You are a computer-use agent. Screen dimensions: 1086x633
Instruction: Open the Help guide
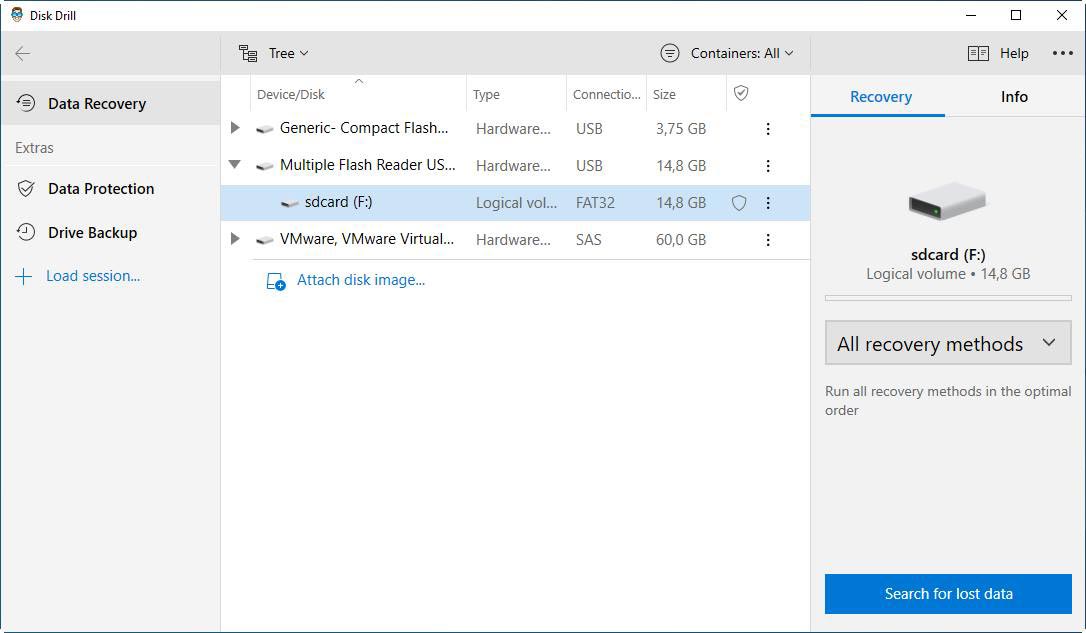click(998, 53)
